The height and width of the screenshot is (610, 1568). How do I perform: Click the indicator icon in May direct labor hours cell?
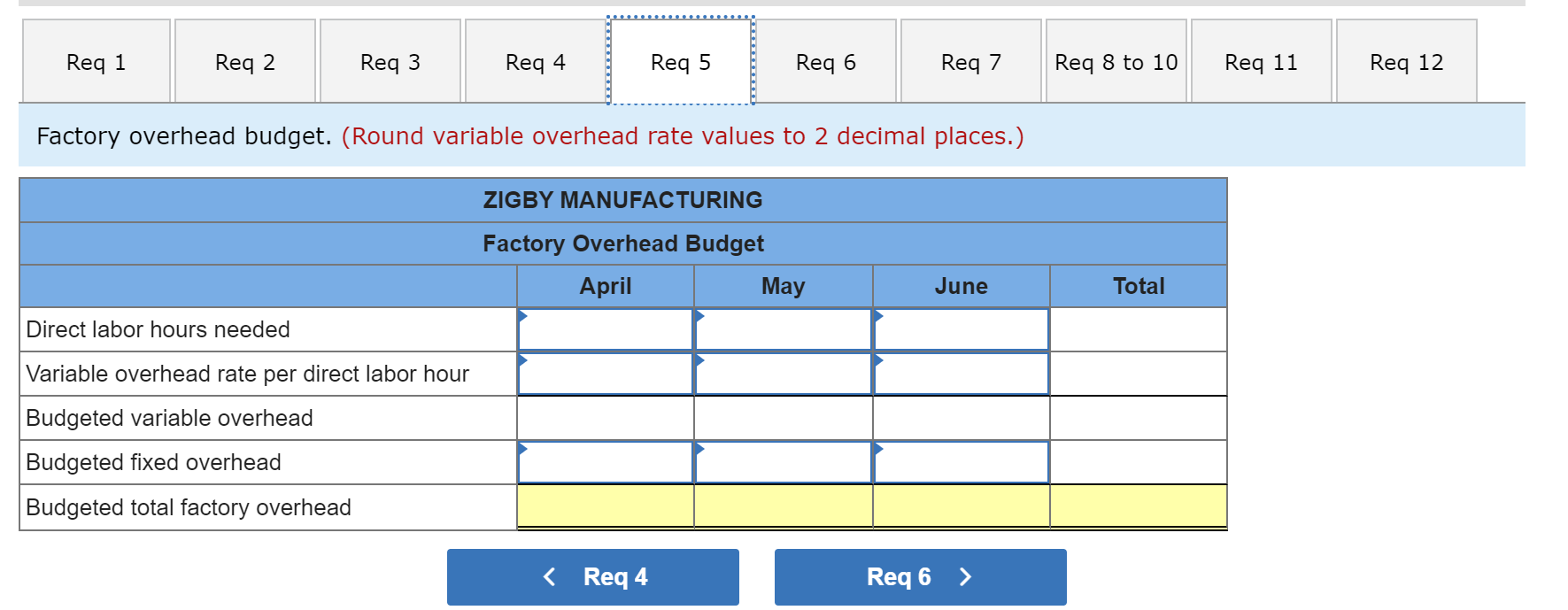click(x=702, y=315)
